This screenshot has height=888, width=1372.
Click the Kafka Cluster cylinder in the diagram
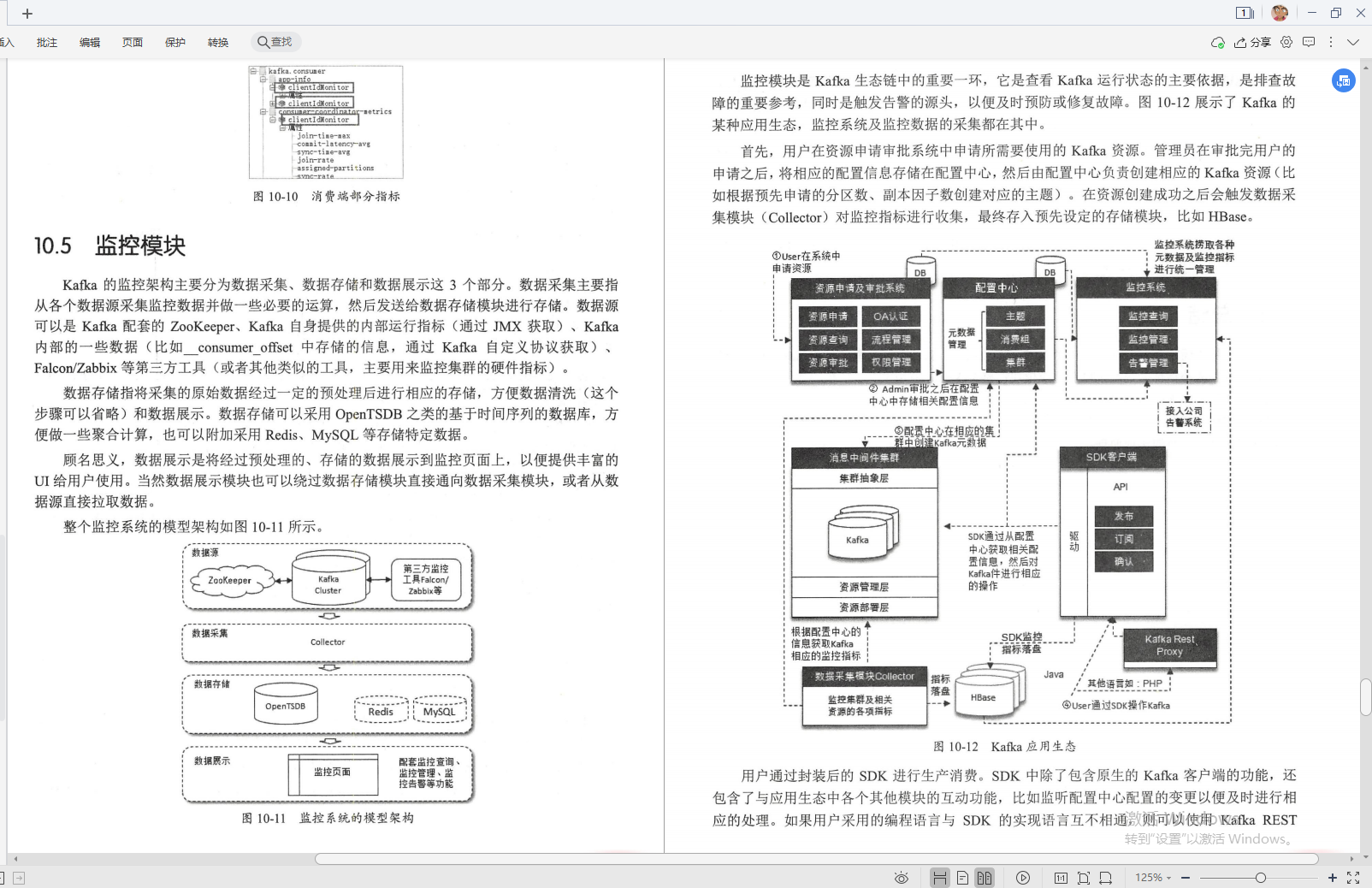click(329, 577)
